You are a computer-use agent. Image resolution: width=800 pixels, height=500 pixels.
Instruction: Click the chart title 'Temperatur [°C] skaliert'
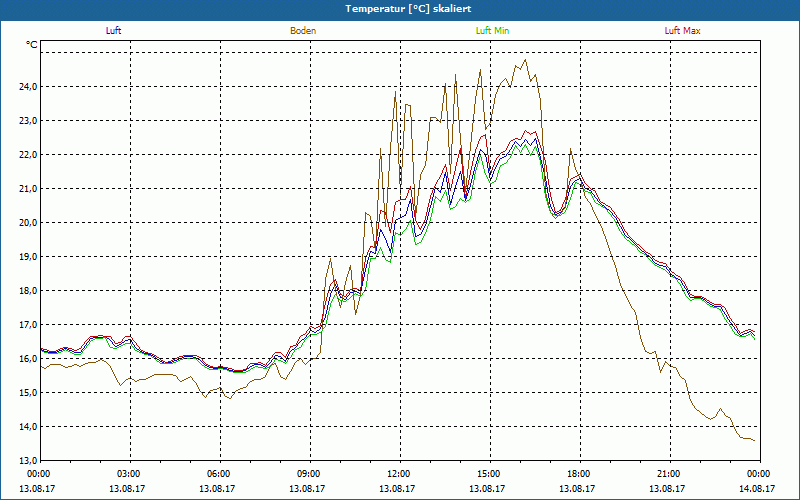click(408, 9)
